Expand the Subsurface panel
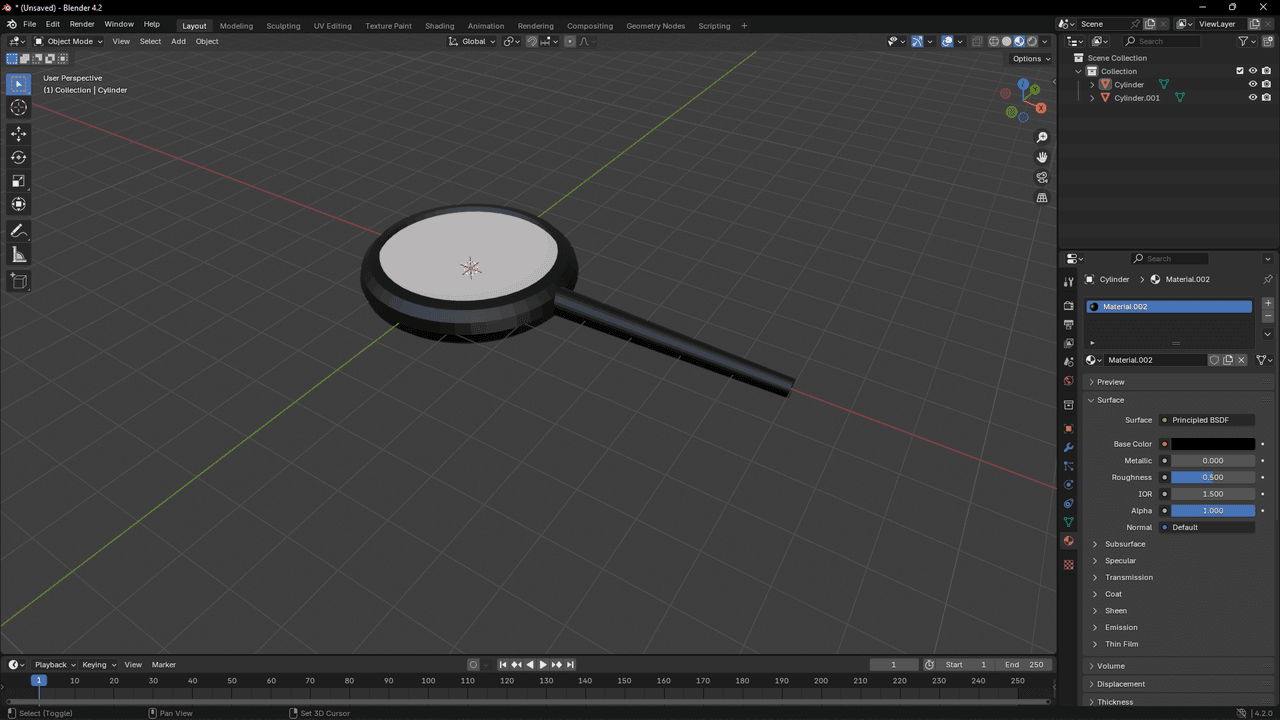1280x720 pixels. point(1125,544)
